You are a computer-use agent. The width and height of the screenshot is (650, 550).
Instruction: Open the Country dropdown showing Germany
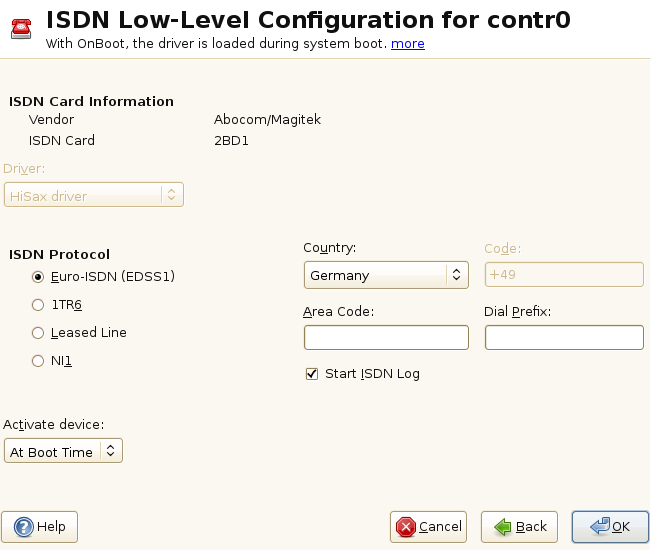[386, 275]
